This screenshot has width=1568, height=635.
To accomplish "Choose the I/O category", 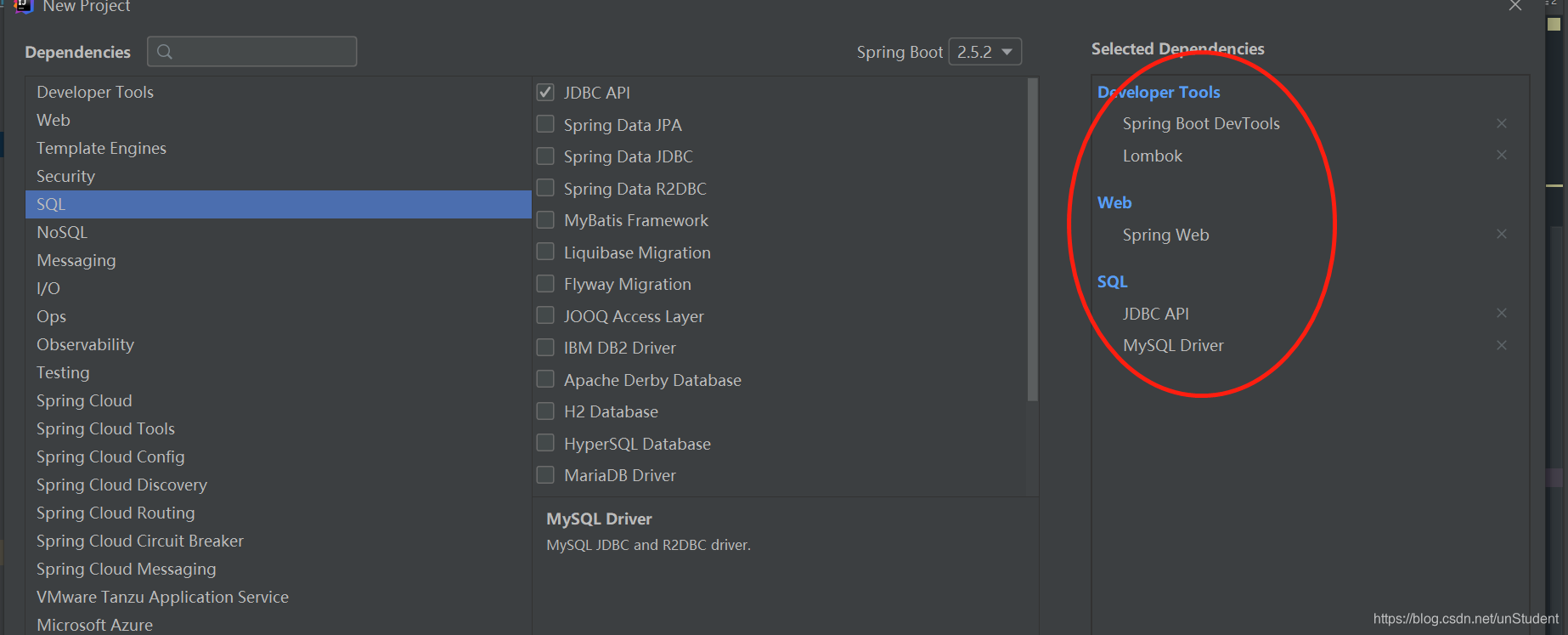I will click(x=279, y=288).
